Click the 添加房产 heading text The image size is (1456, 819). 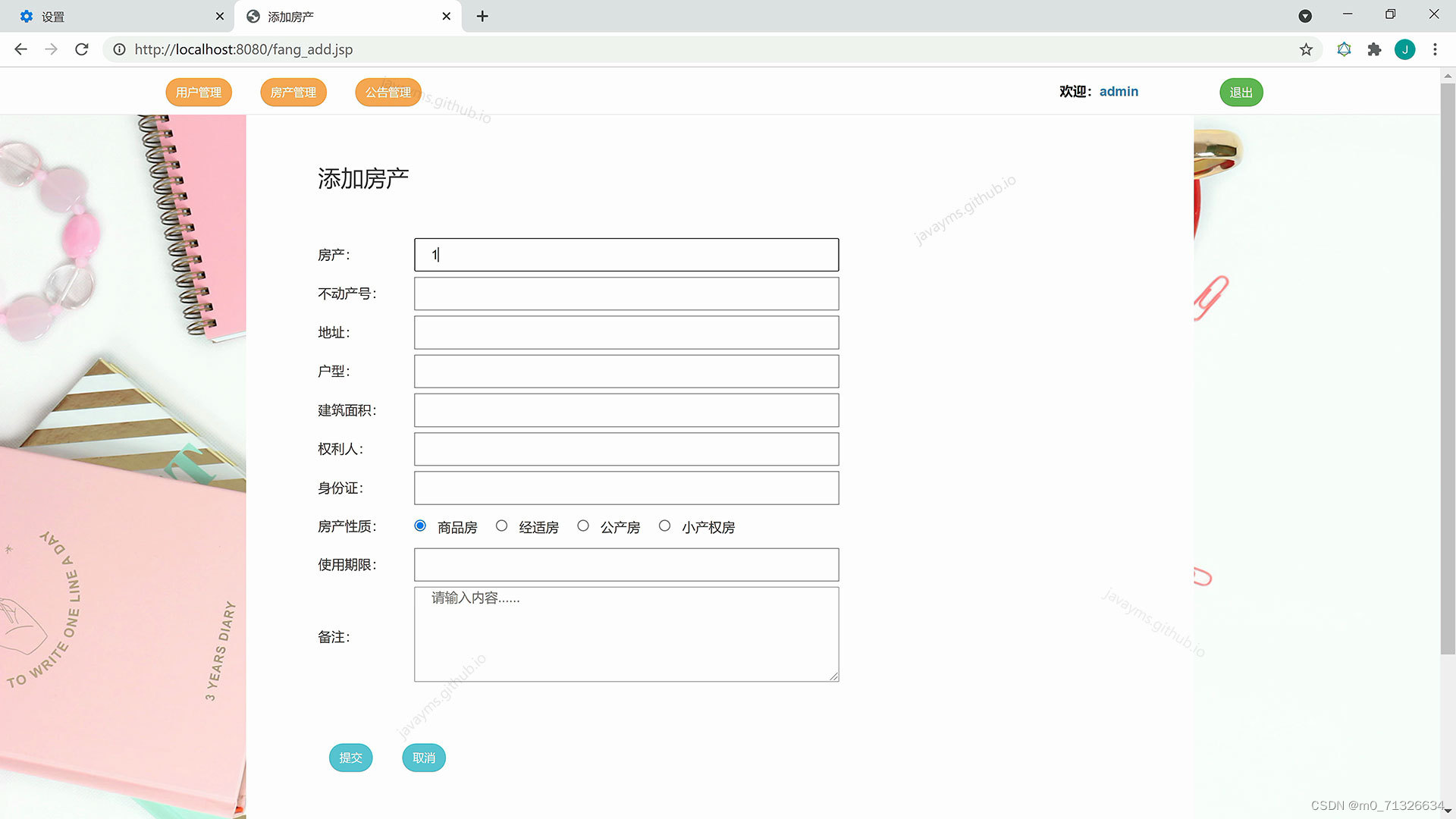point(363,179)
